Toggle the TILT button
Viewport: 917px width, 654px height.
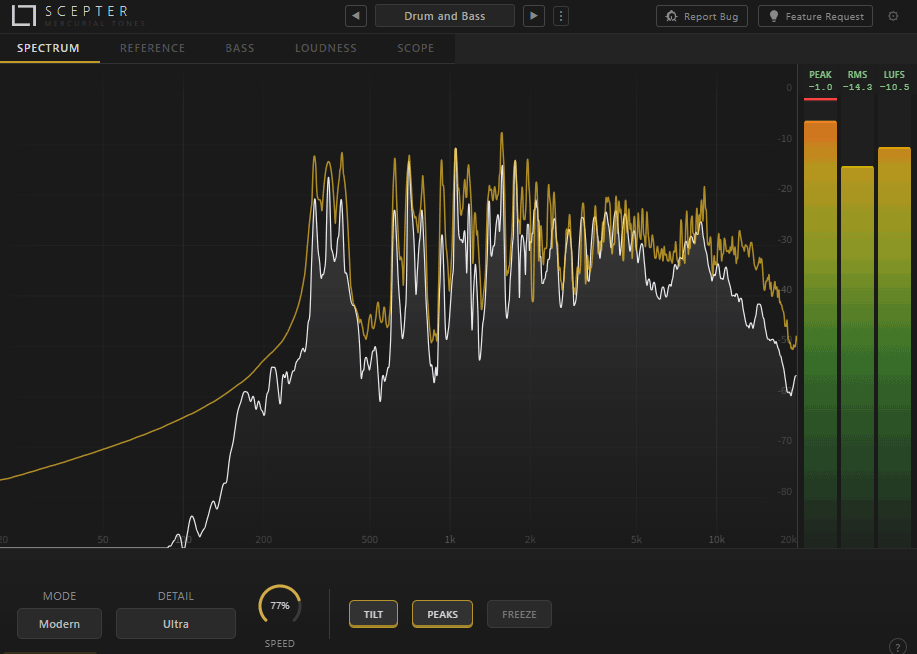click(373, 614)
